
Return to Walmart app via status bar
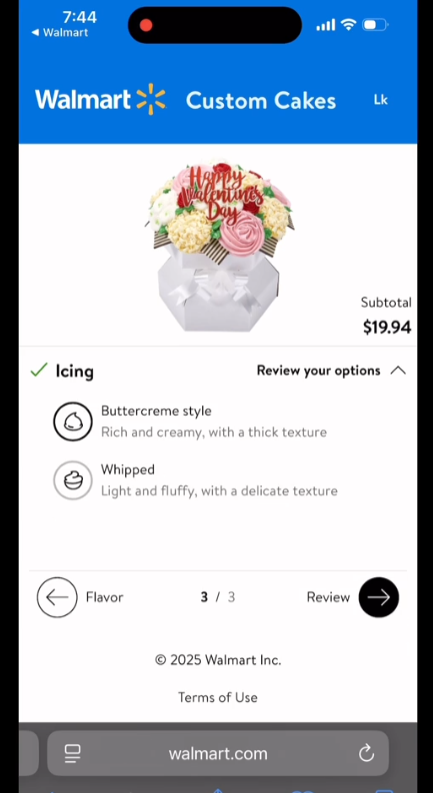pyautogui.click(x=60, y=32)
